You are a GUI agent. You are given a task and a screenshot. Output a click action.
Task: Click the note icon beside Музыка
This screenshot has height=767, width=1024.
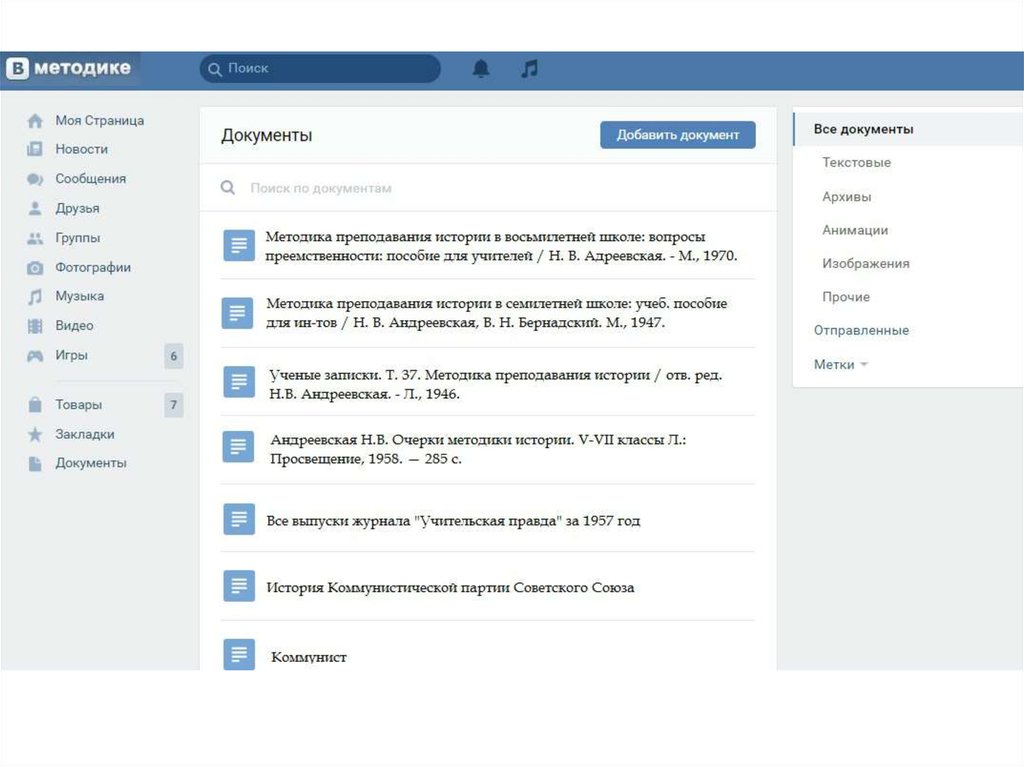coord(35,297)
